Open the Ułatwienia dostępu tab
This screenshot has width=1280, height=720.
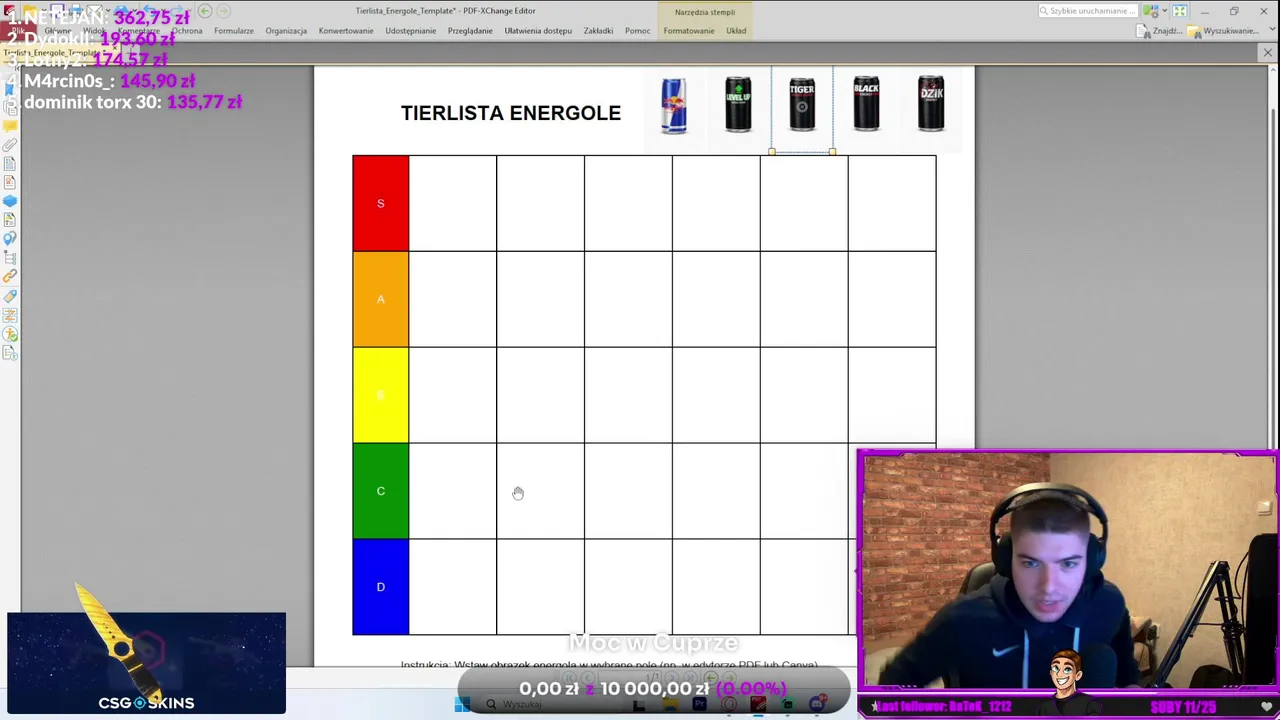pyautogui.click(x=538, y=31)
